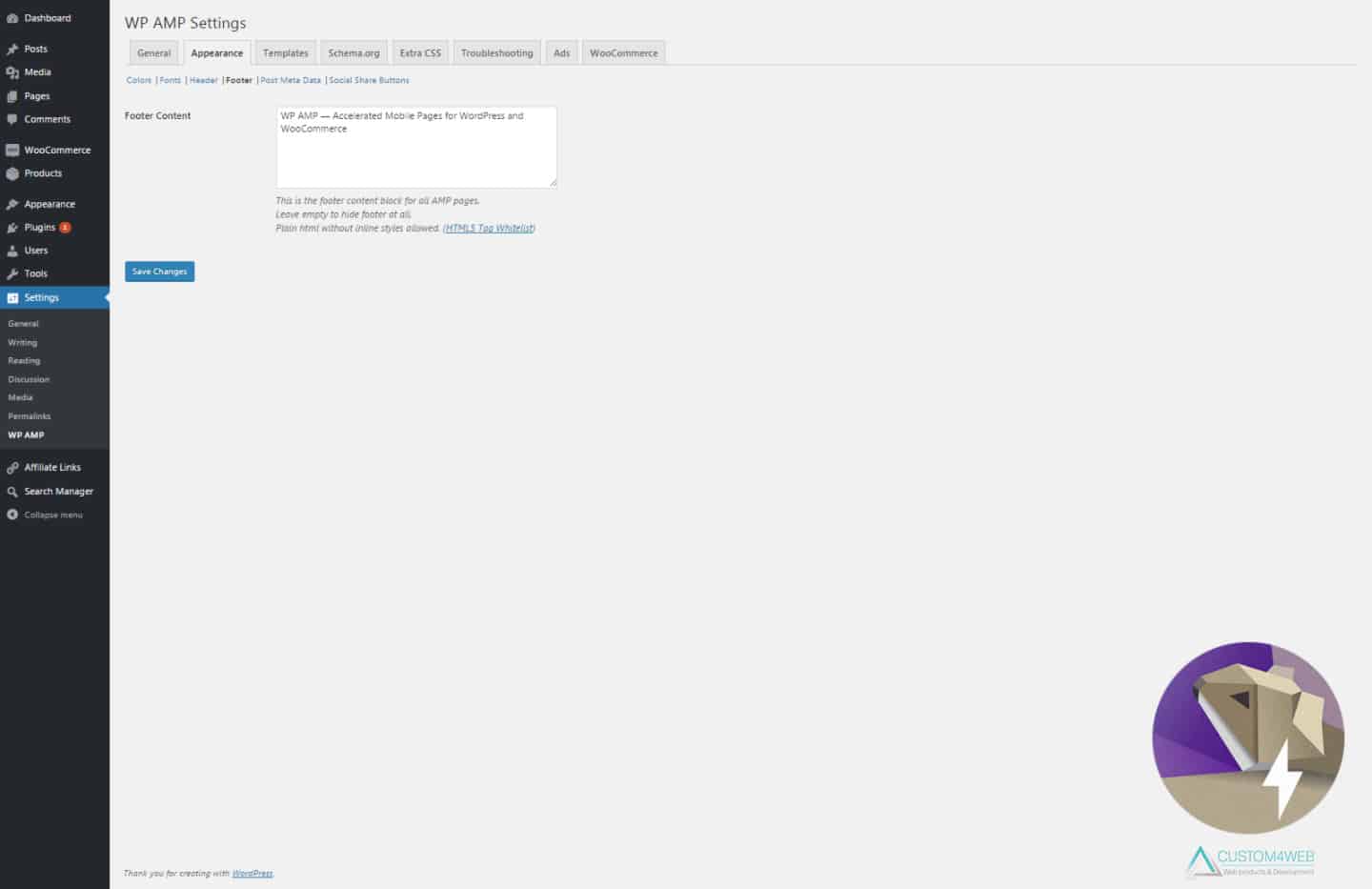
Task: Click the Tools wrench icon
Action: click(x=12, y=273)
